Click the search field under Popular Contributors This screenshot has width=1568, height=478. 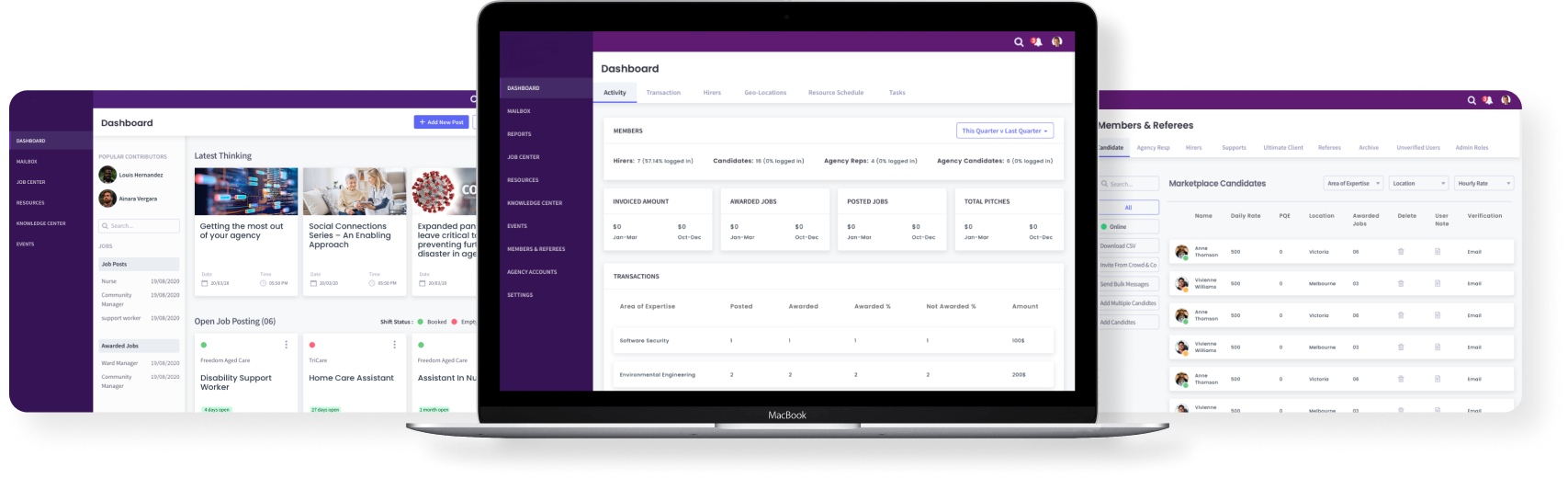pos(140,226)
